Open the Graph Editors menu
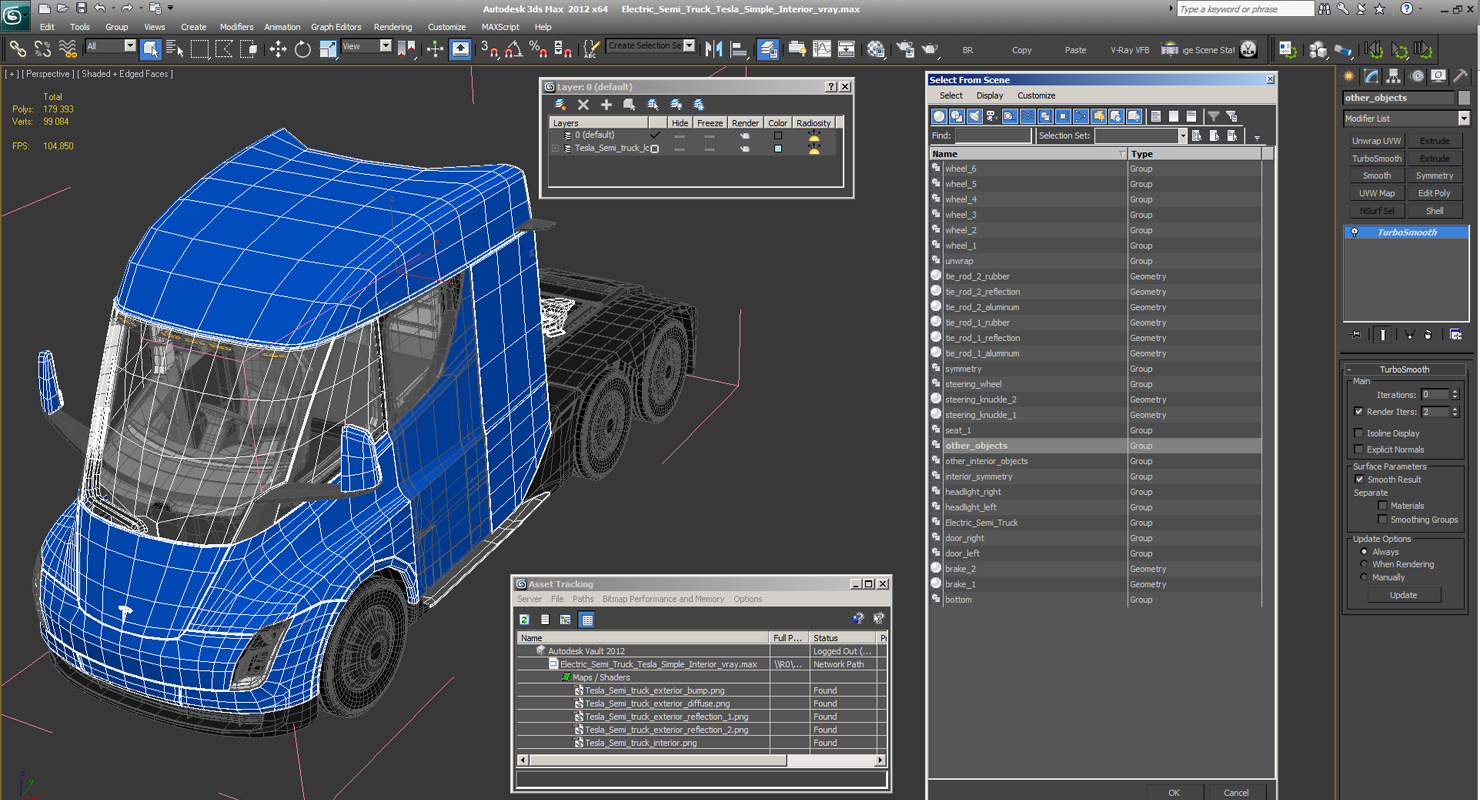This screenshot has height=800, width=1480. [x=336, y=27]
